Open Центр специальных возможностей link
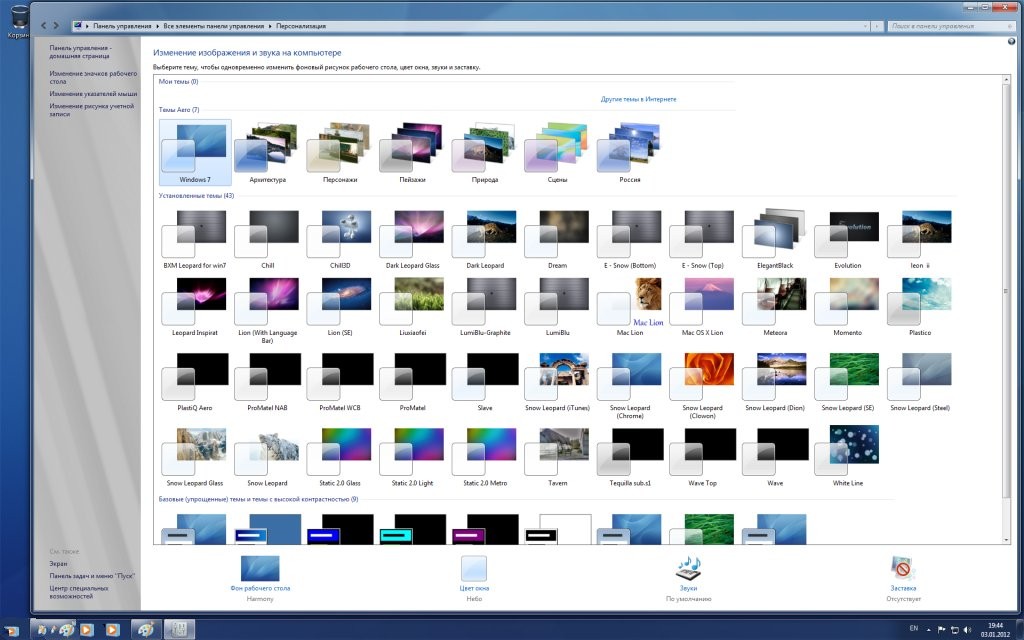Viewport: 1024px width, 640px height. pyautogui.click(x=79, y=592)
